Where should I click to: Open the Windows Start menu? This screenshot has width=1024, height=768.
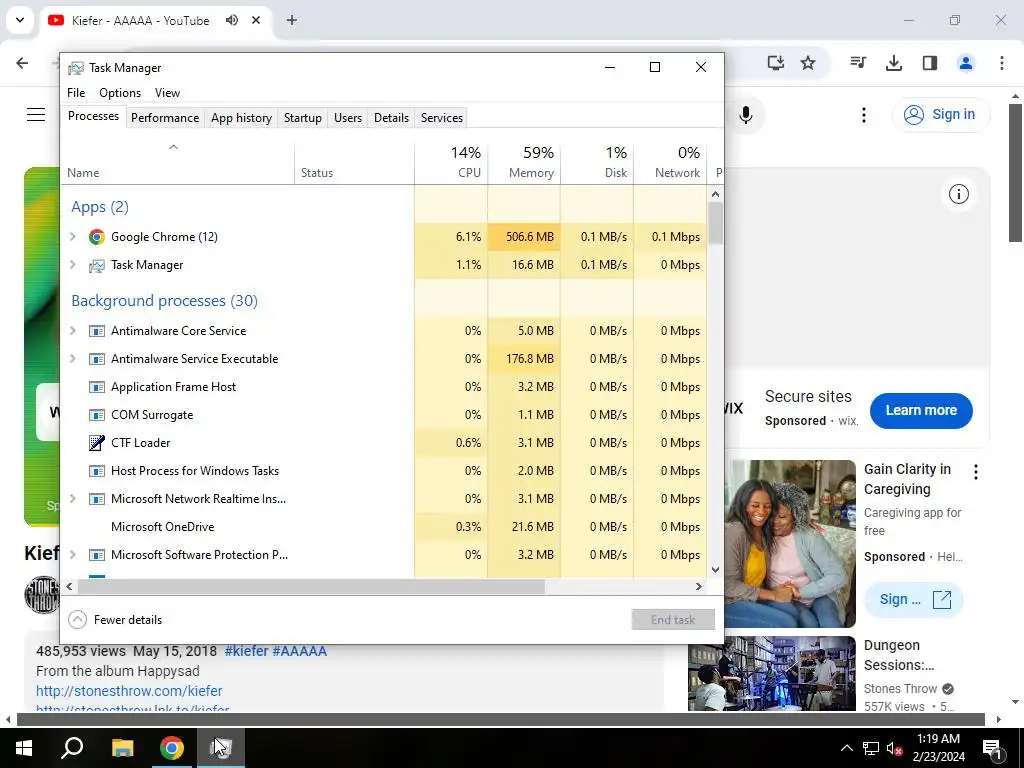click(24, 748)
